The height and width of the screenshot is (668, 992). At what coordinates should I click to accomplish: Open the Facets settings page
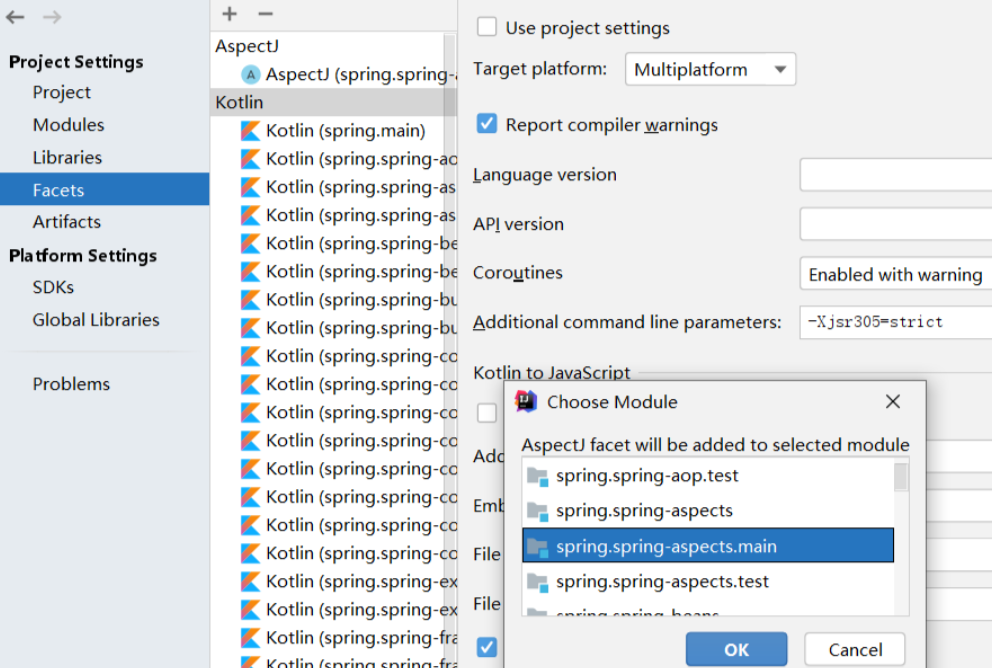pyautogui.click(x=61, y=188)
